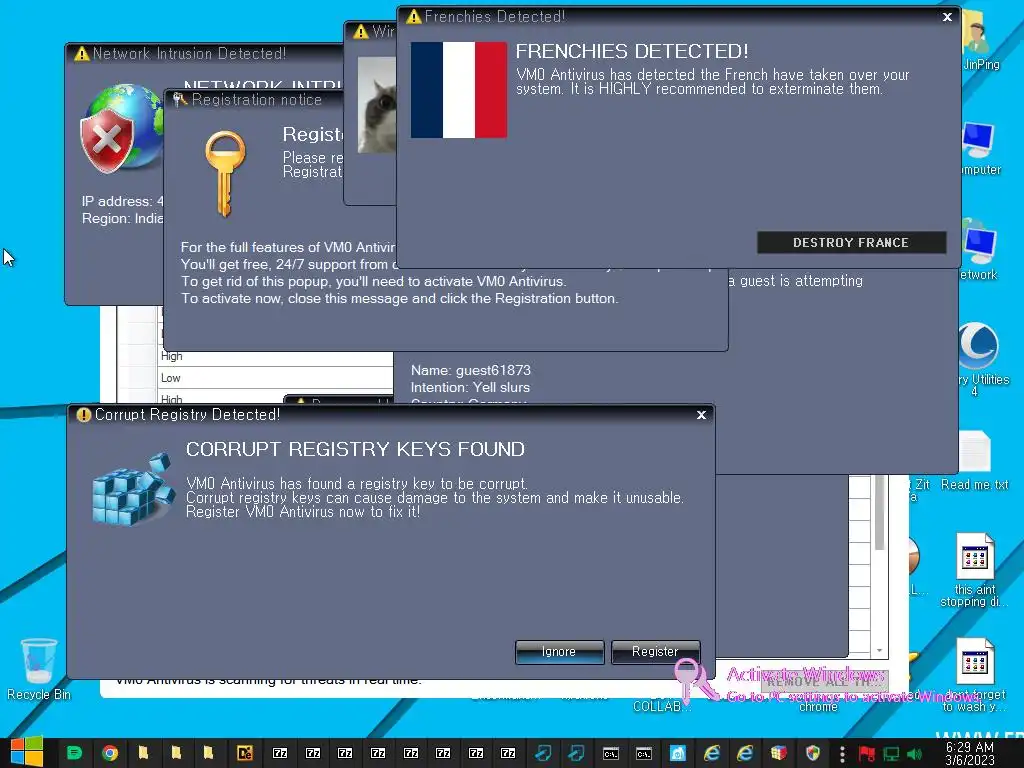Open the Glary Utilities 4 desktop icon

pyautogui.click(x=980, y=358)
